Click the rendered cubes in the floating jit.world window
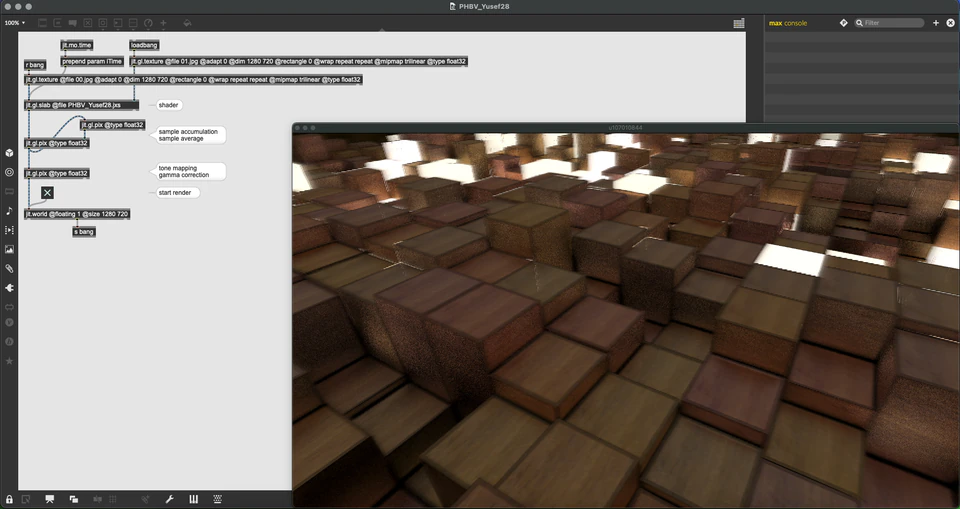The width and height of the screenshot is (960, 509). (x=626, y=320)
